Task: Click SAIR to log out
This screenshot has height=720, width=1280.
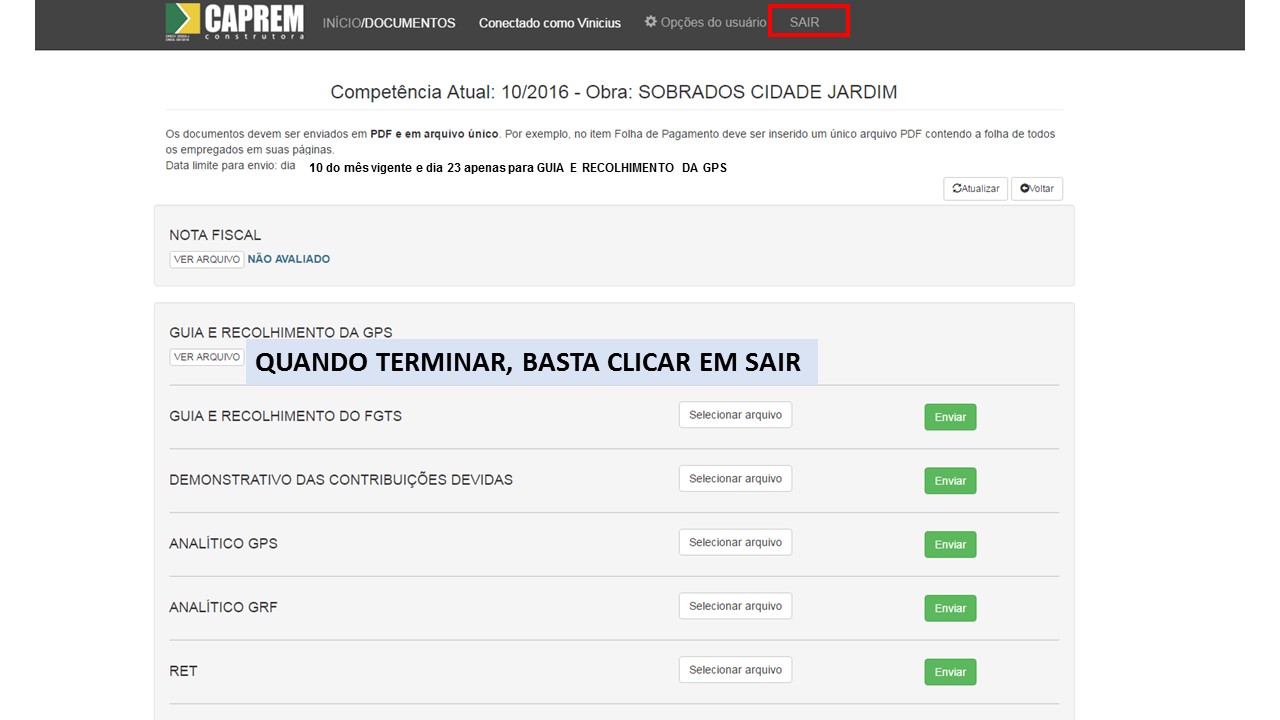Action: click(805, 22)
